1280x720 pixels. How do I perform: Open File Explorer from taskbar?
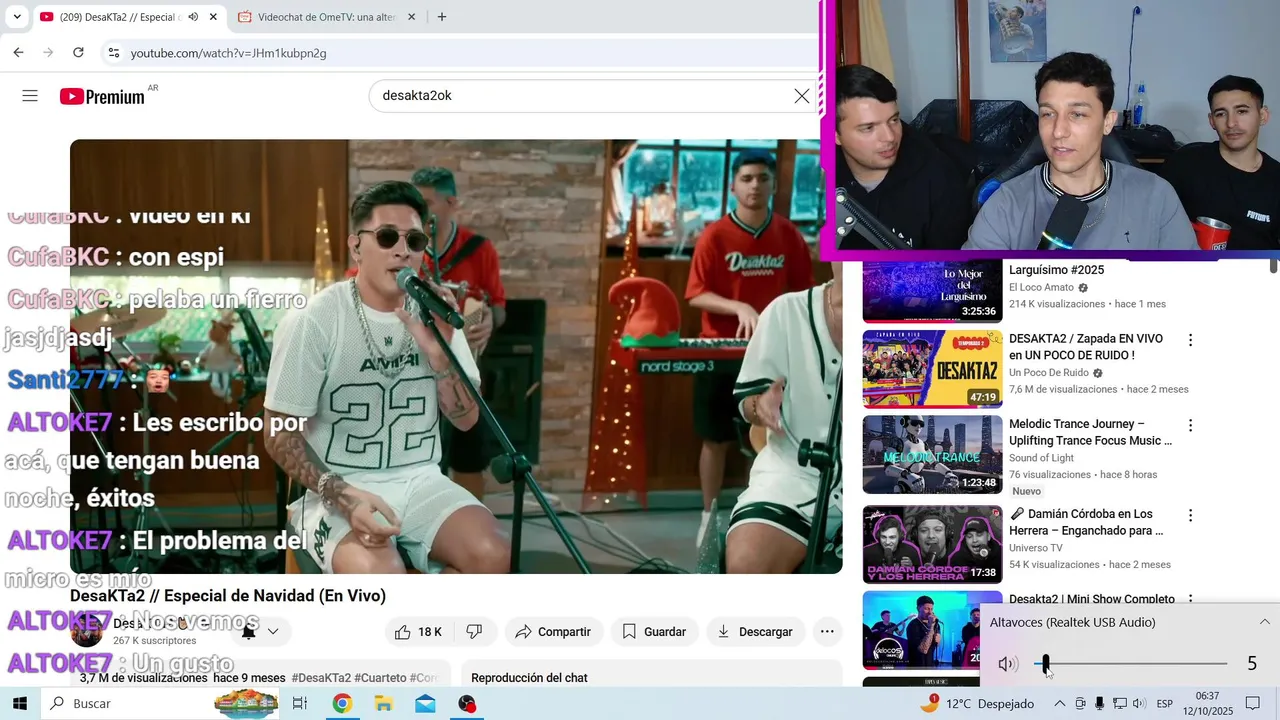(x=383, y=704)
